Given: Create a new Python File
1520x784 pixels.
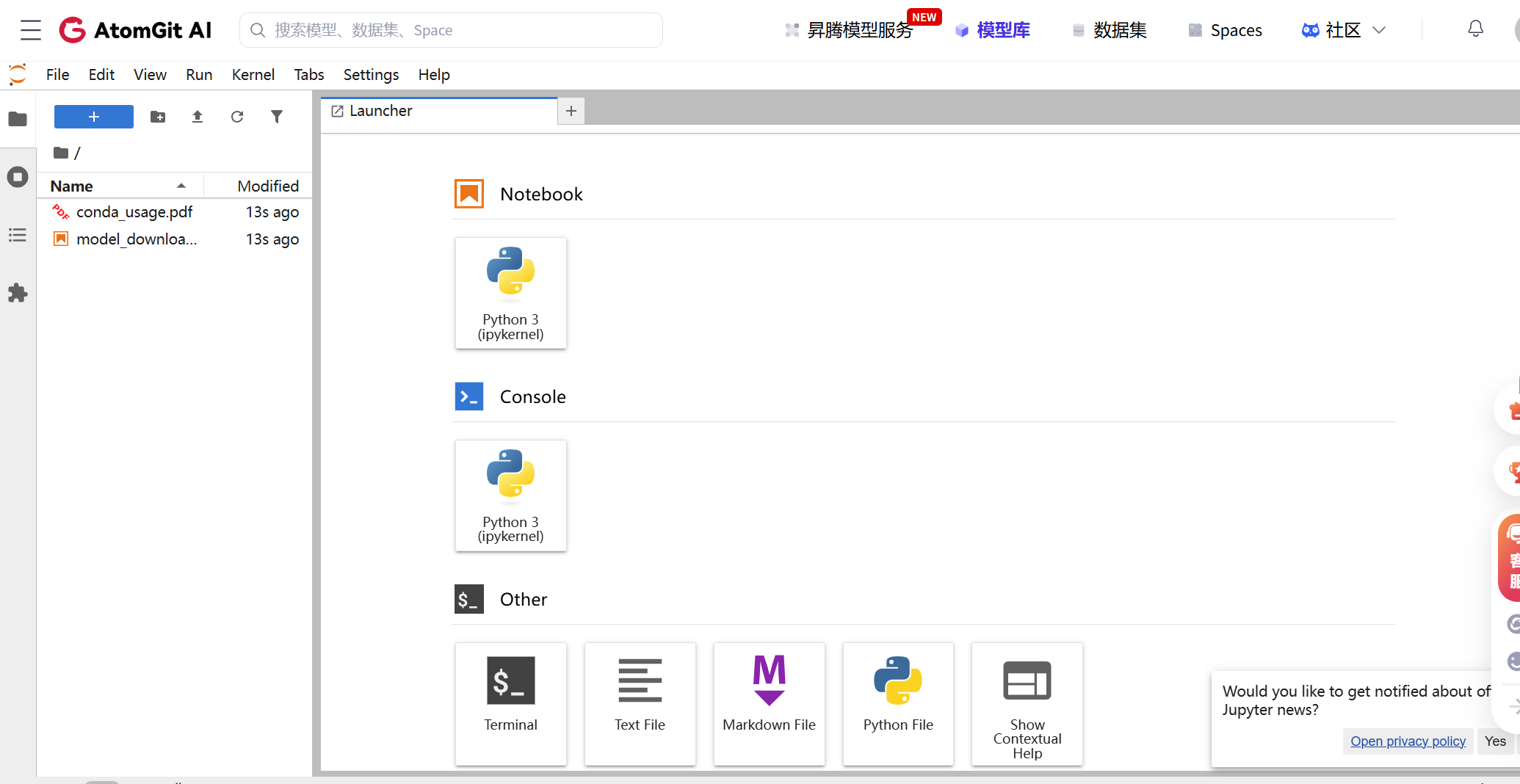Looking at the screenshot, I should coord(898,704).
